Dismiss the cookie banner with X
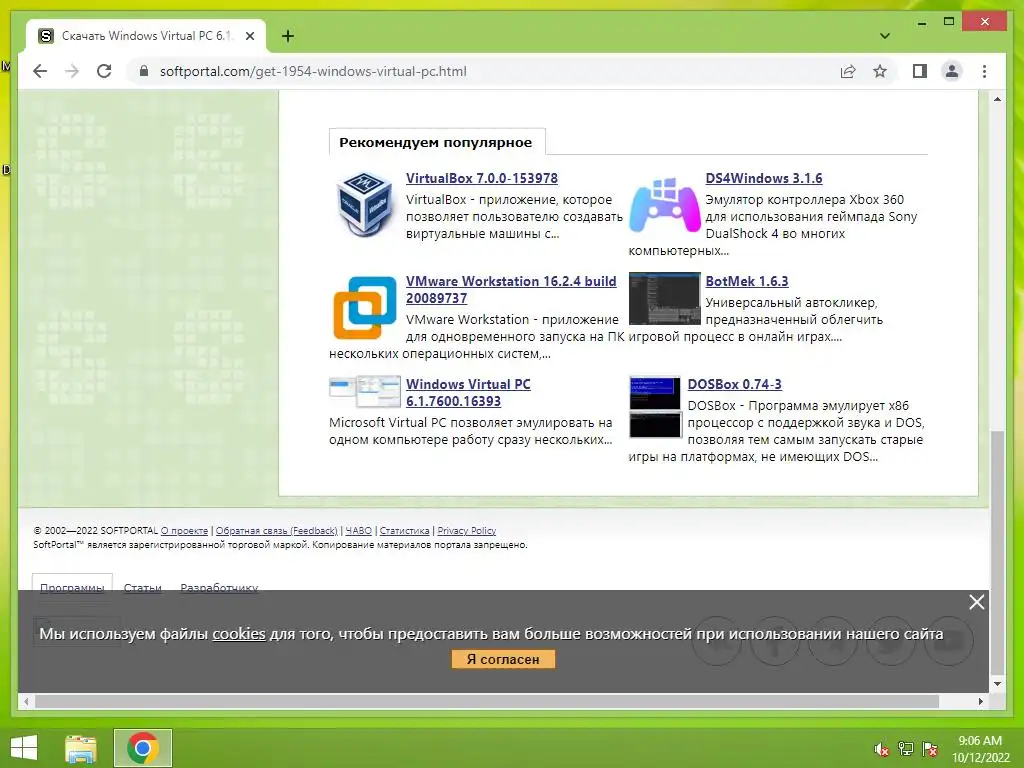 click(x=976, y=602)
